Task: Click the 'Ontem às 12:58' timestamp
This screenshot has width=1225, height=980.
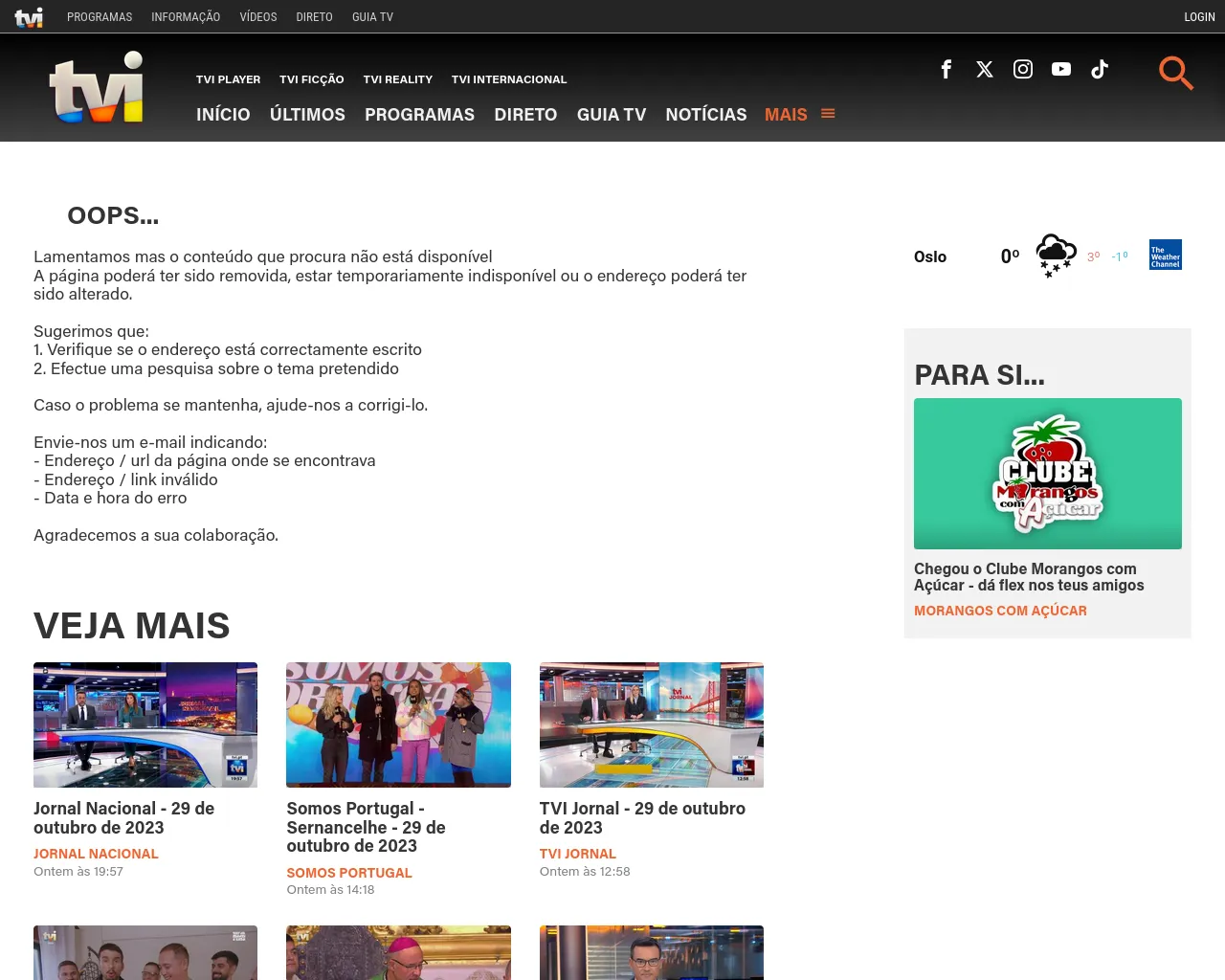Action: 585,872
